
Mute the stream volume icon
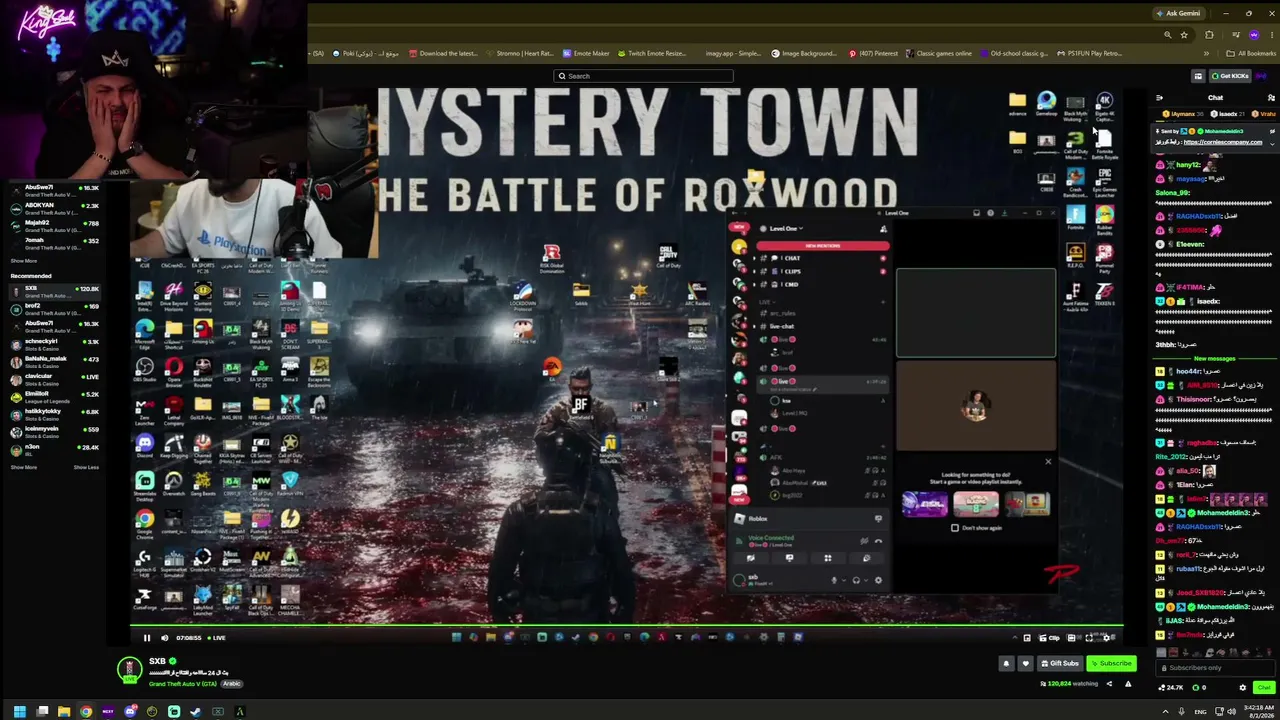(165, 638)
